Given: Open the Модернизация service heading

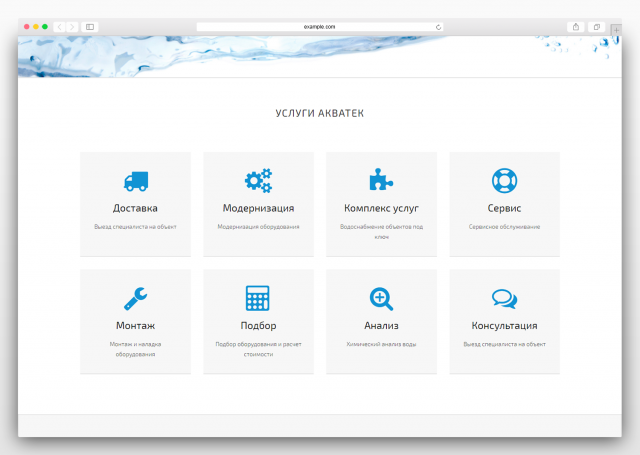Looking at the screenshot, I should point(258,209).
